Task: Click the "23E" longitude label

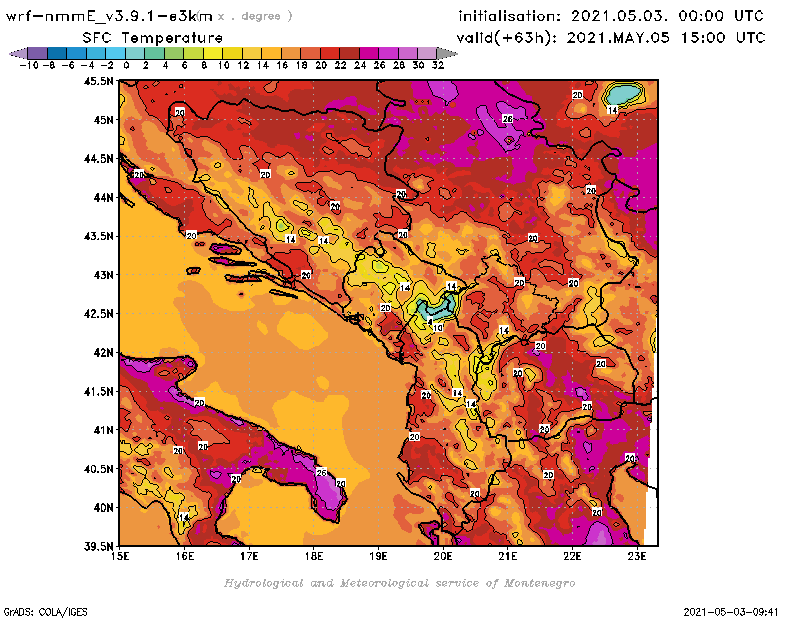Action: pyautogui.click(x=637, y=556)
